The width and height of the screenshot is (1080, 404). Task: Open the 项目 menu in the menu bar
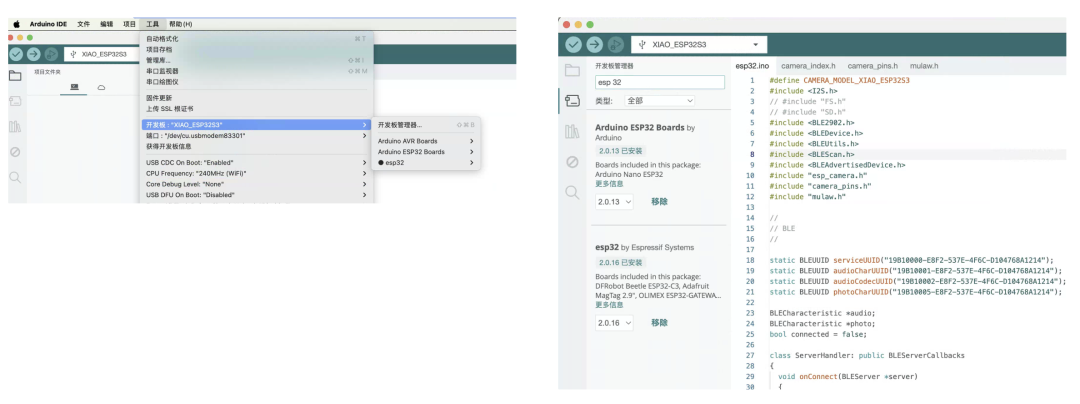click(129, 24)
